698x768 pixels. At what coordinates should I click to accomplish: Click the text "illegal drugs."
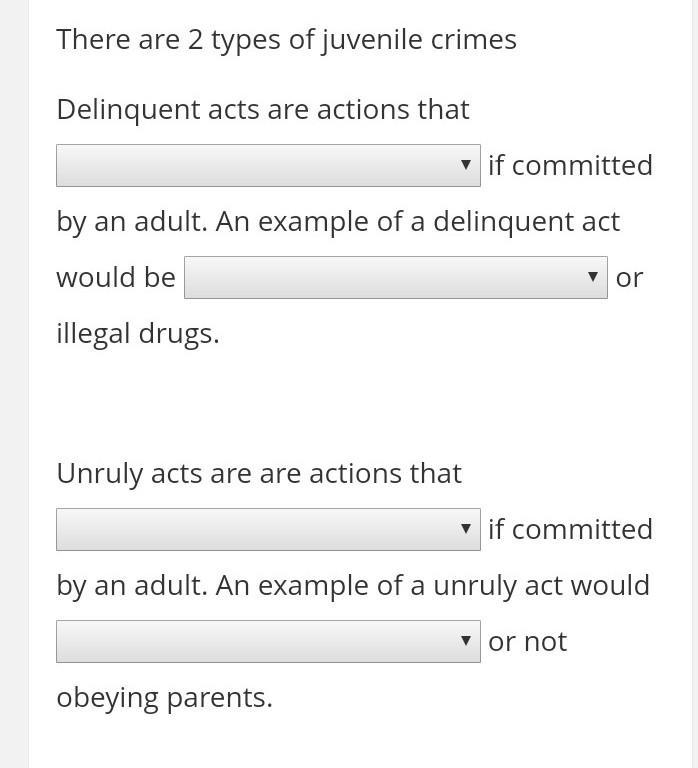[x=138, y=335]
